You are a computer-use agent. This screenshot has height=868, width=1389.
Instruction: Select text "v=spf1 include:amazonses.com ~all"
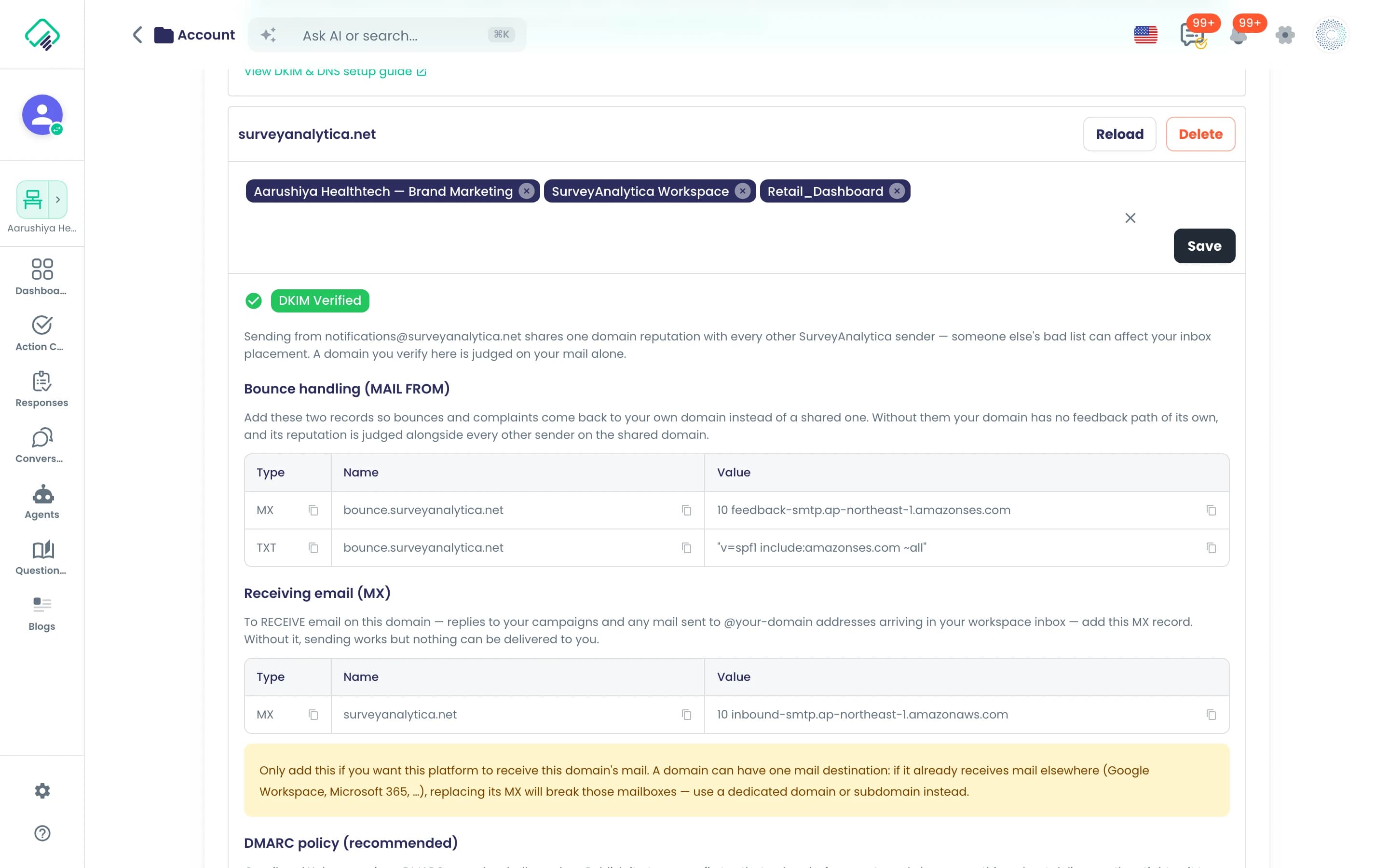821,548
